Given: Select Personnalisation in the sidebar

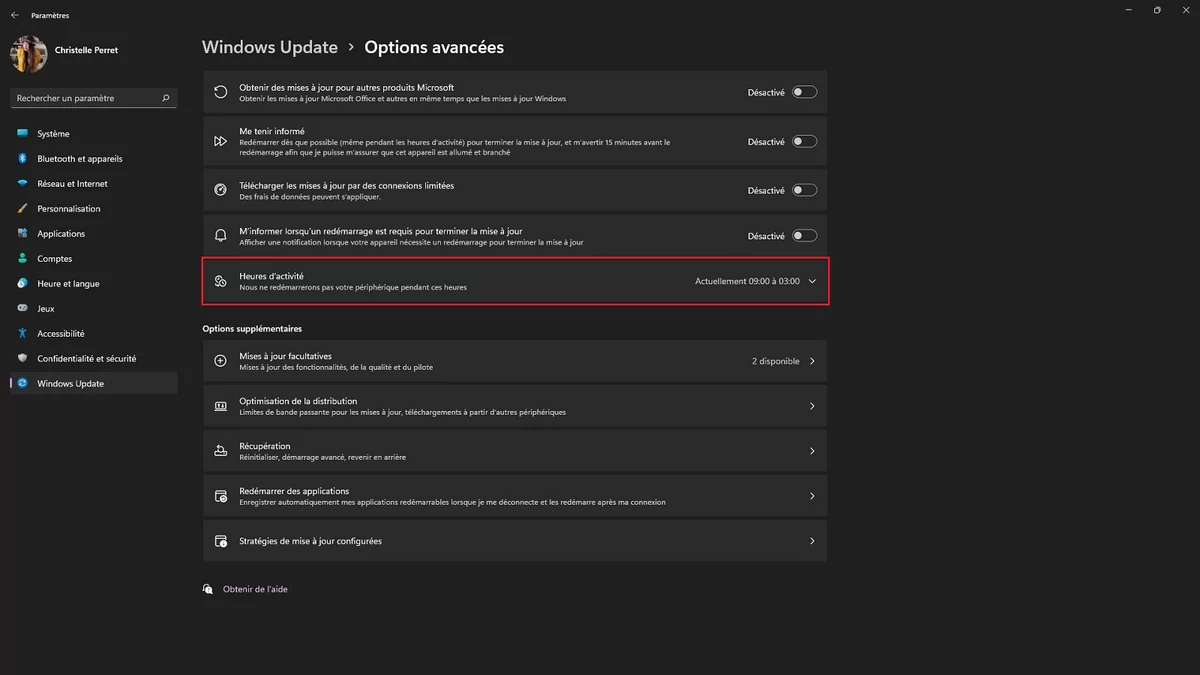Looking at the screenshot, I should coord(94,209).
